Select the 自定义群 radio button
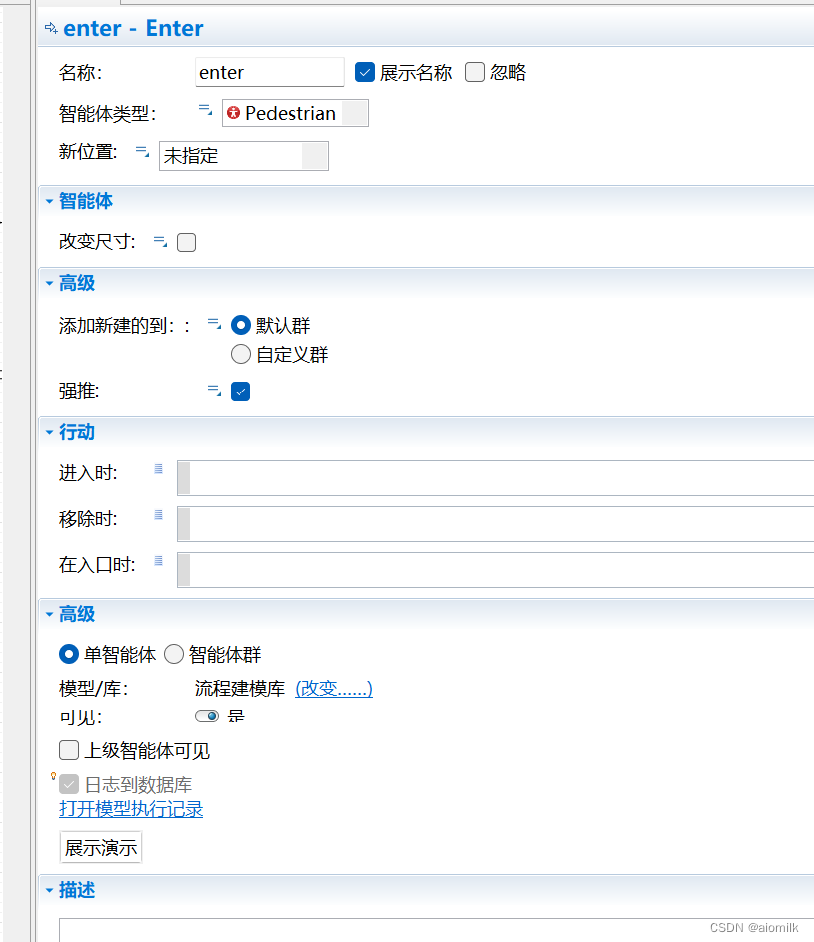Viewport: 814px width, 942px height. [240, 354]
